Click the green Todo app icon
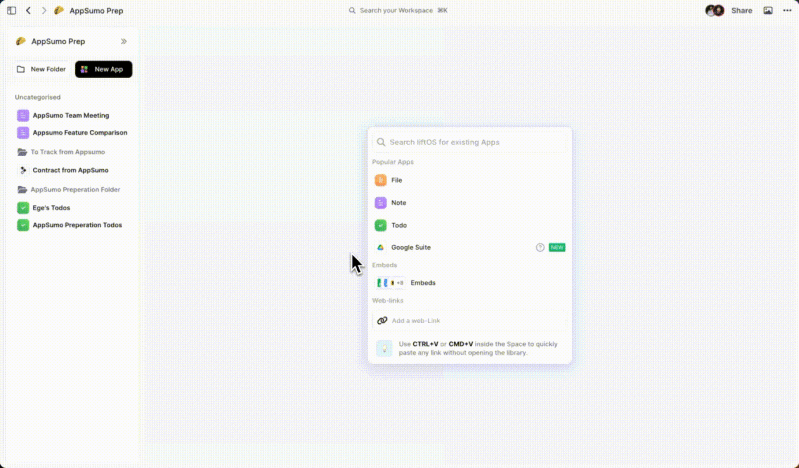The width and height of the screenshot is (799, 468). point(381,225)
